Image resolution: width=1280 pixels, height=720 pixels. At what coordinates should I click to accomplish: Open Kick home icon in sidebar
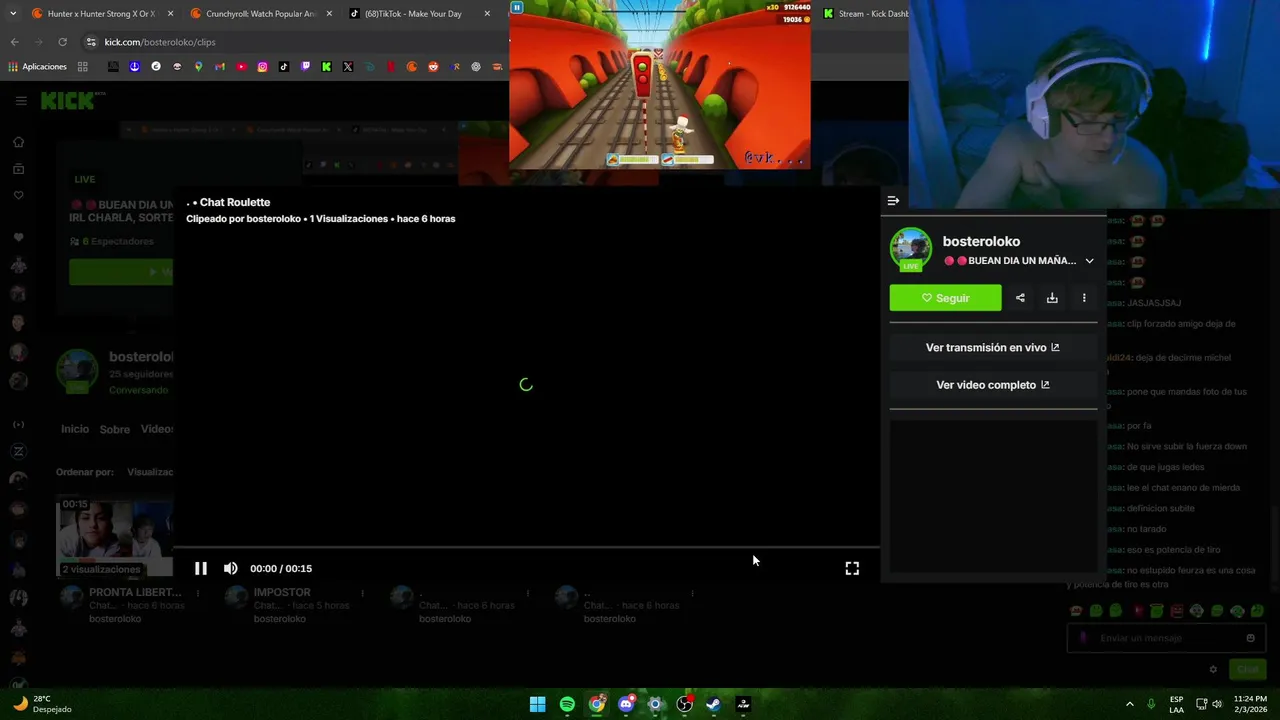click(x=18, y=142)
